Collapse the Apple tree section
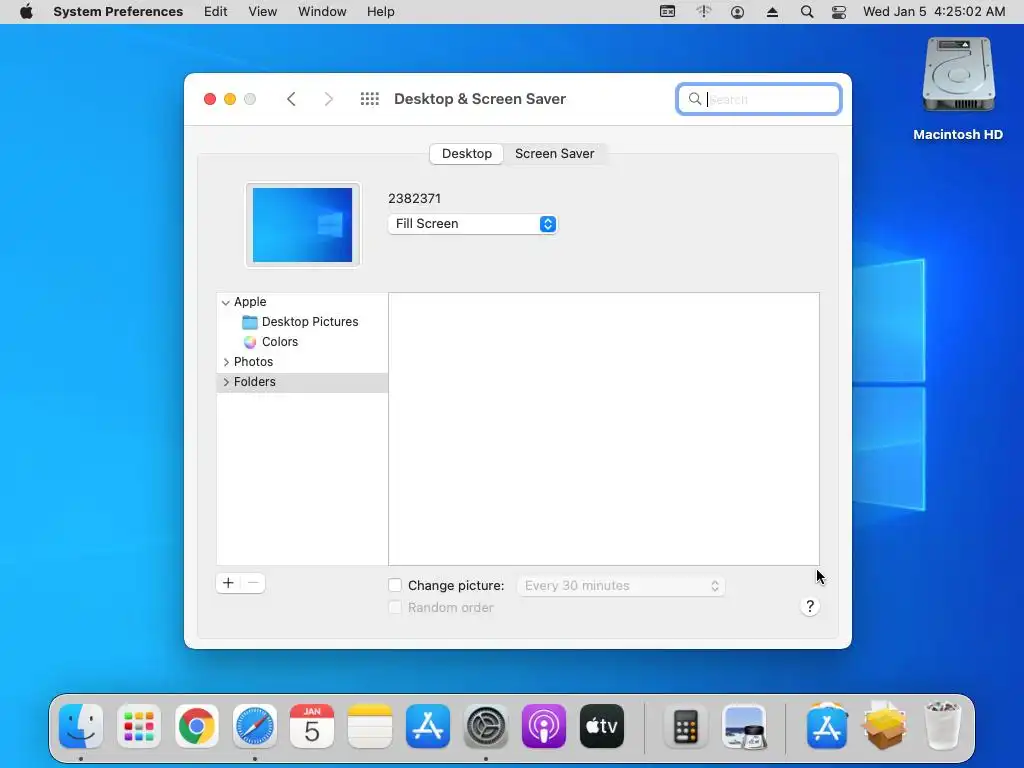The image size is (1024, 768). [x=225, y=302]
